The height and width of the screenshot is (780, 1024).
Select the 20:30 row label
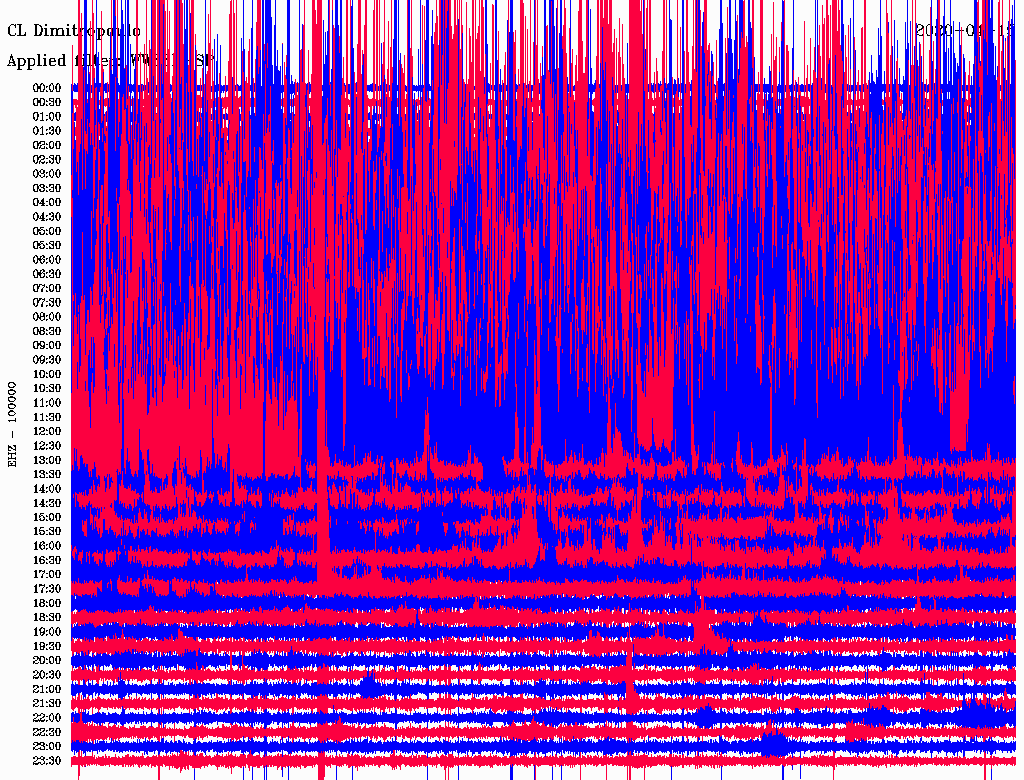click(x=47, y=675)
